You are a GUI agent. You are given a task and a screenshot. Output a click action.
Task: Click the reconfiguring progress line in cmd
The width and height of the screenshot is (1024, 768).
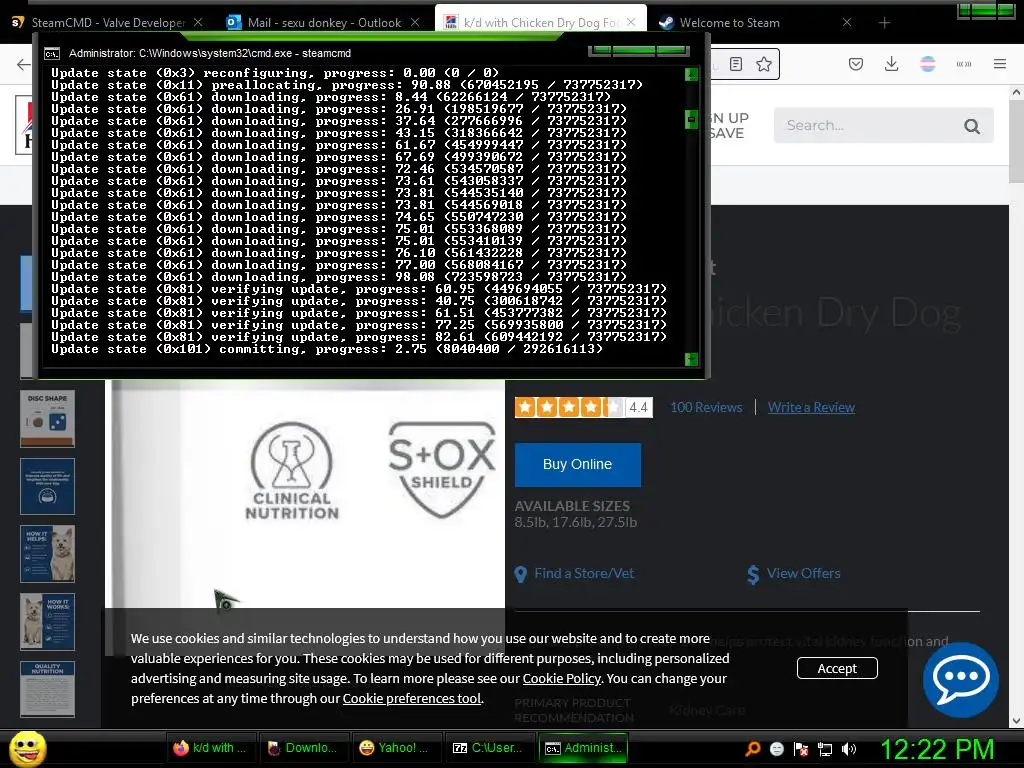(x=275, y=73)
